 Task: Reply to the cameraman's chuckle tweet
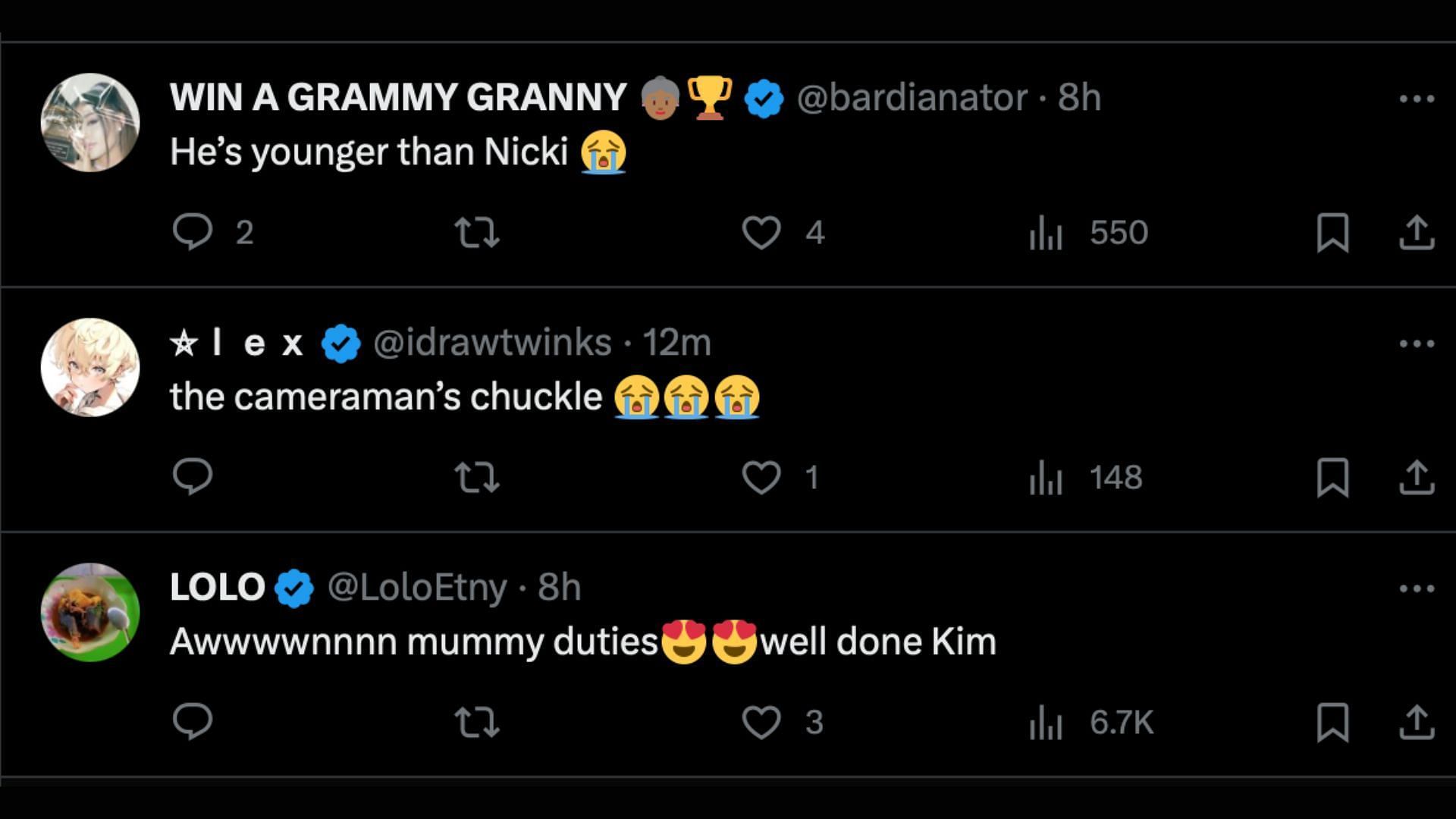[x=193, y=477]
